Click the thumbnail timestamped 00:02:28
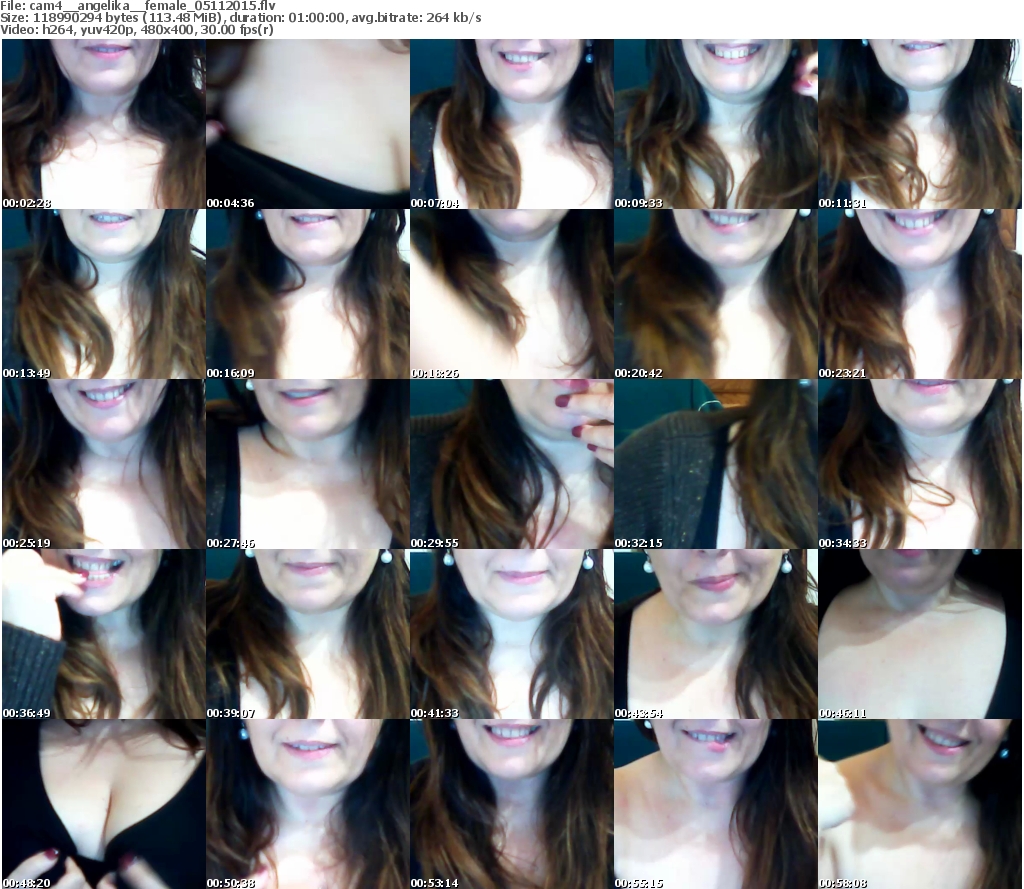The image size is (1024, 889). pyautogui.click(x=103, y=124)
